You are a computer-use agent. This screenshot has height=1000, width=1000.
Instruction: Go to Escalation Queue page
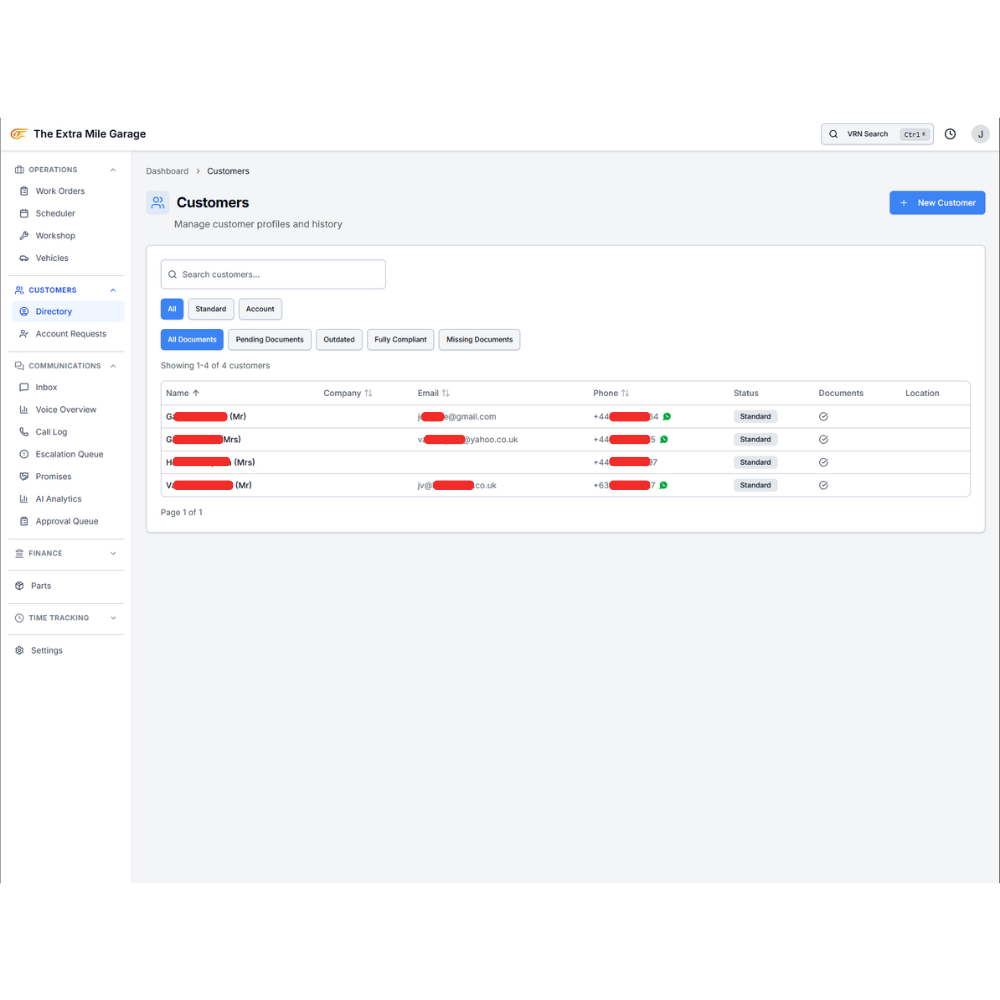[x=69, y=454]
